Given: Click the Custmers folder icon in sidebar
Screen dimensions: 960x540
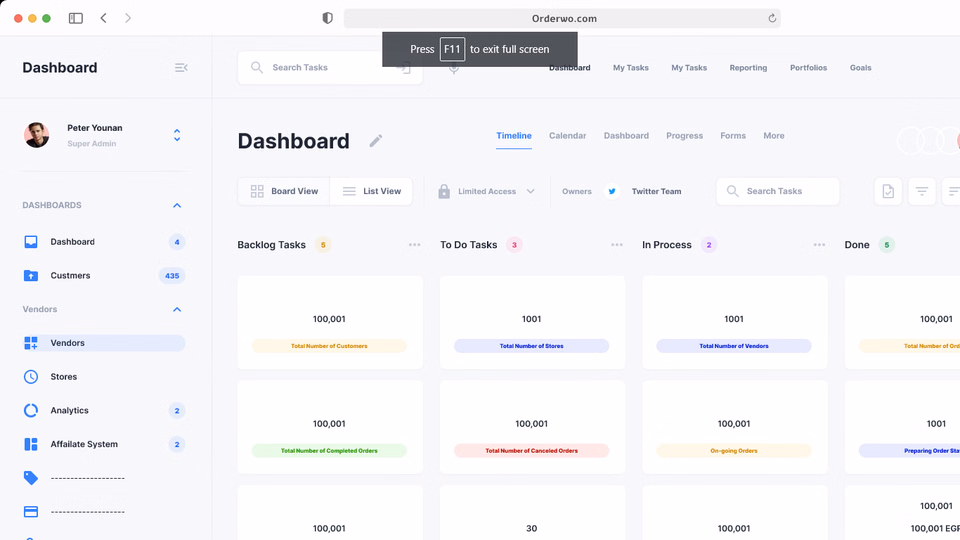Looking at the screenshot, I should pyautogui.click(x=31, y=276).
